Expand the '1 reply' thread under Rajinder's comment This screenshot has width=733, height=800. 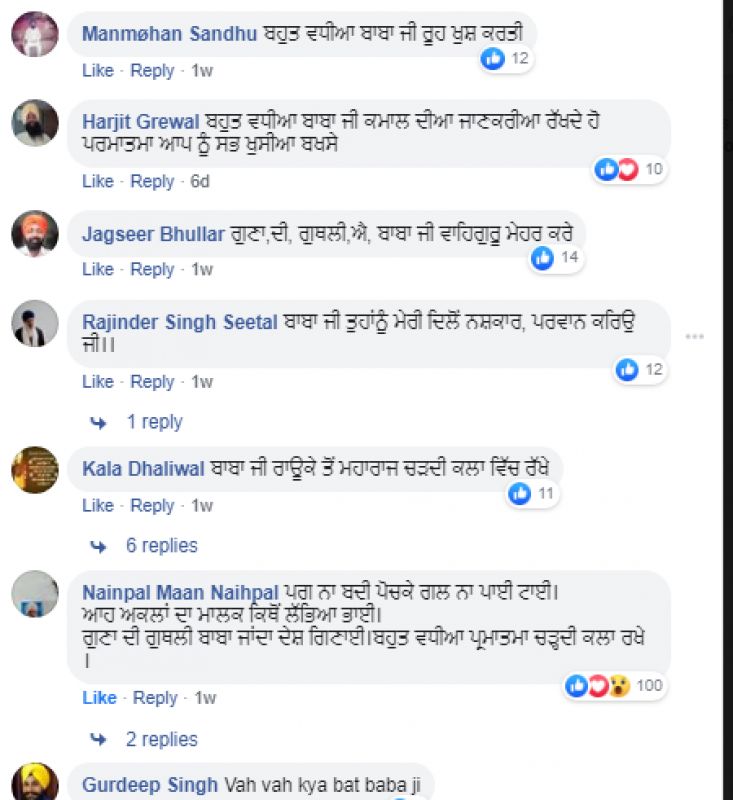click(155, 422)
